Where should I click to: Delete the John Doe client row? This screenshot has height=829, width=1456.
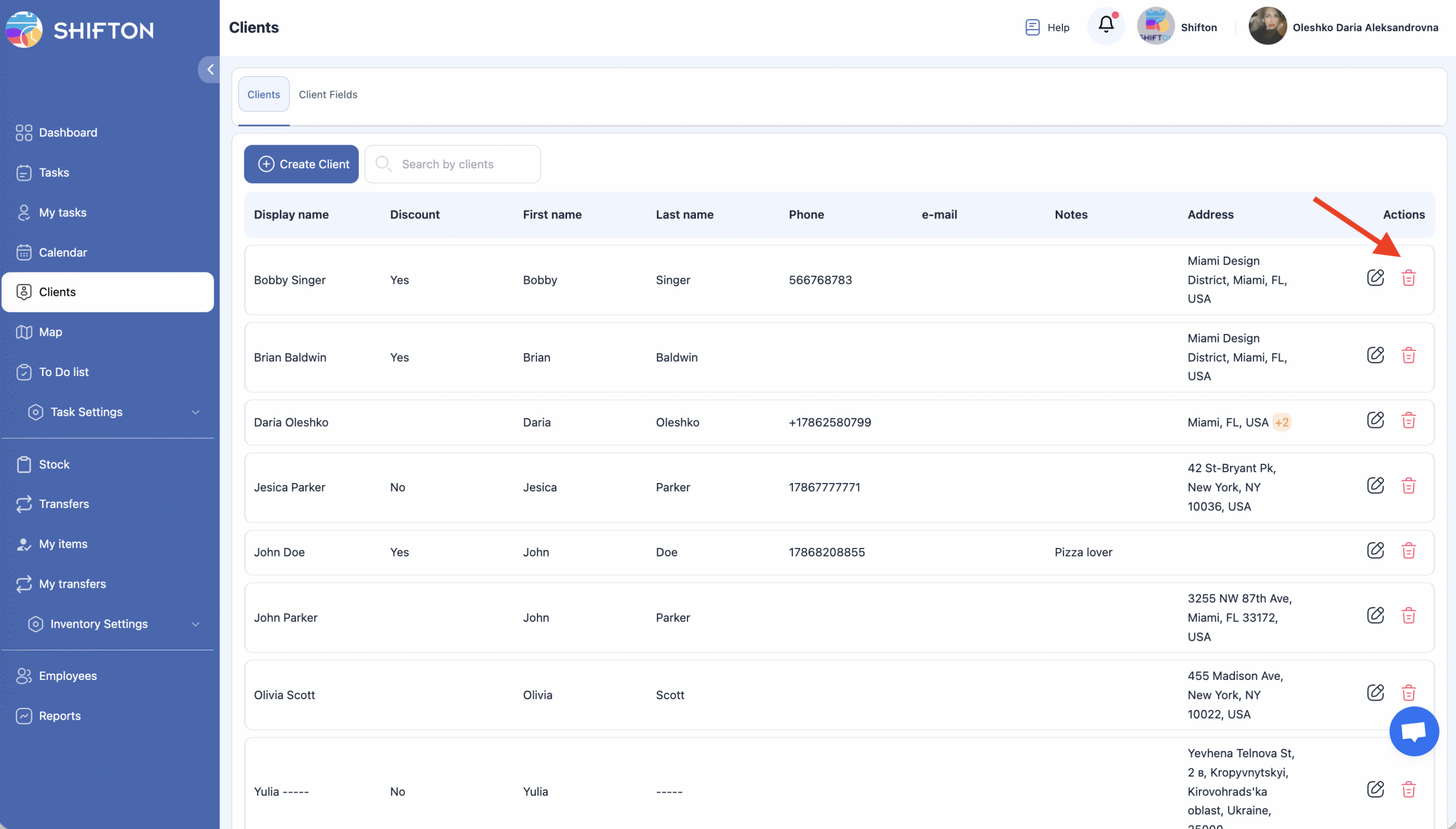1408,551
